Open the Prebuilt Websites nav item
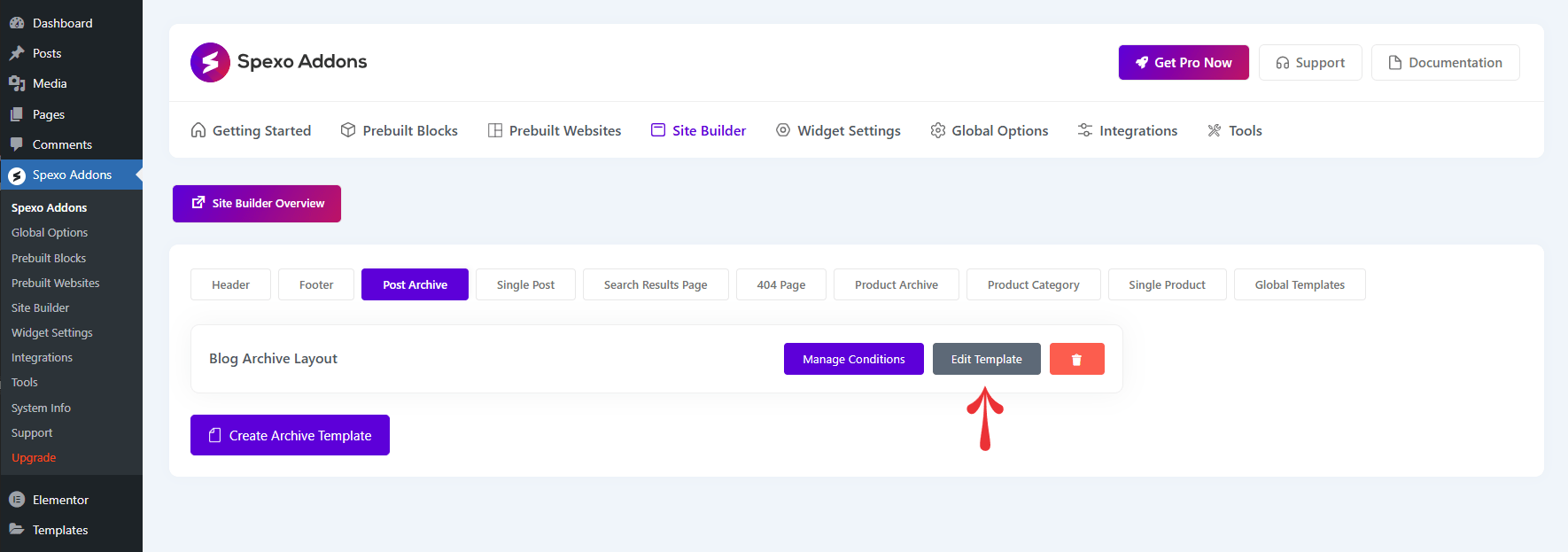Image resolution: width=1568 pixels, height=552 pixels. [x=555, y=130]
